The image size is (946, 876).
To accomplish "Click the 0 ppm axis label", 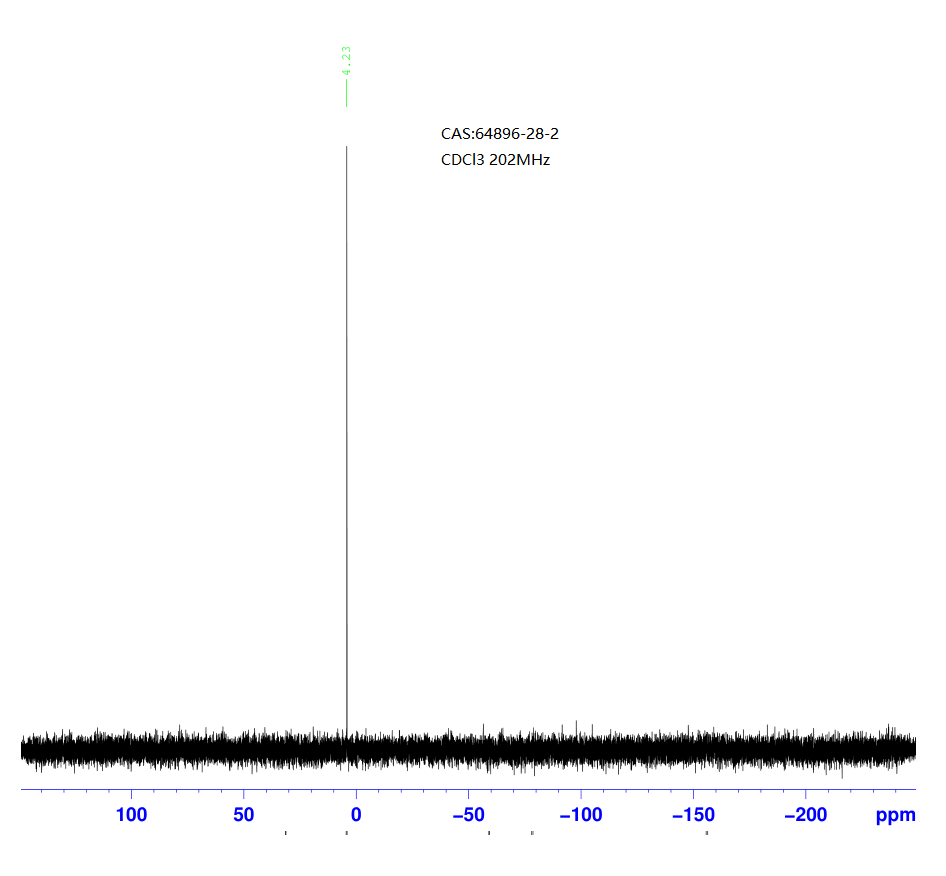I will click(x=356, y=815).
